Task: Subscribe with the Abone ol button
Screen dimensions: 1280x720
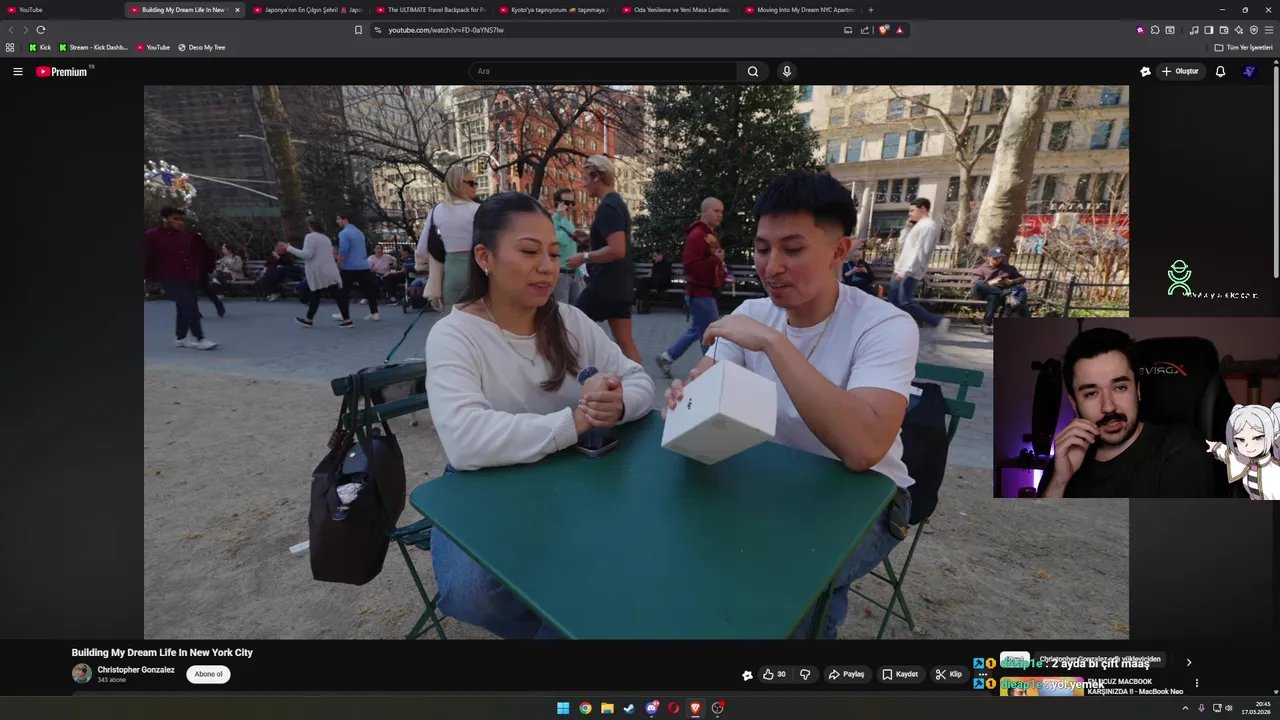Action: click(x=208, y=674)
